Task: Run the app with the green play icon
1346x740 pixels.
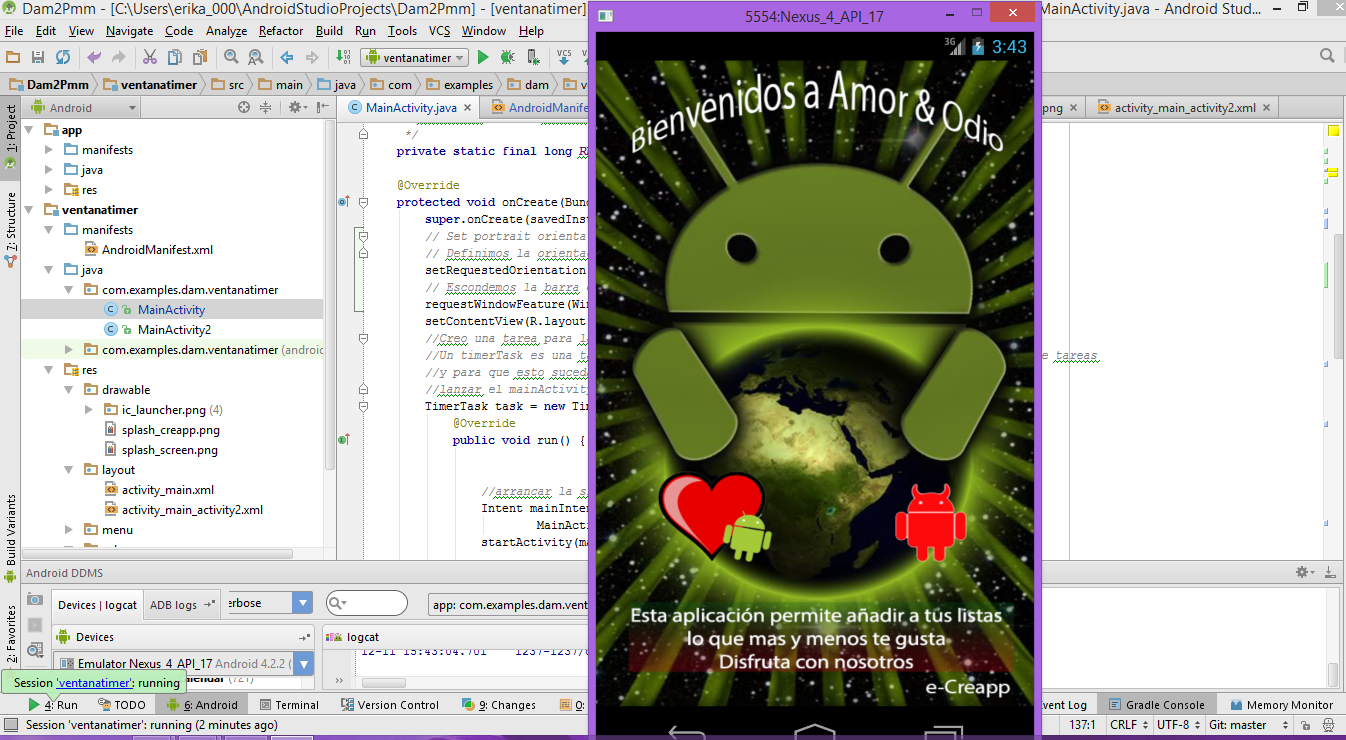Action: (x=484, y=58)
